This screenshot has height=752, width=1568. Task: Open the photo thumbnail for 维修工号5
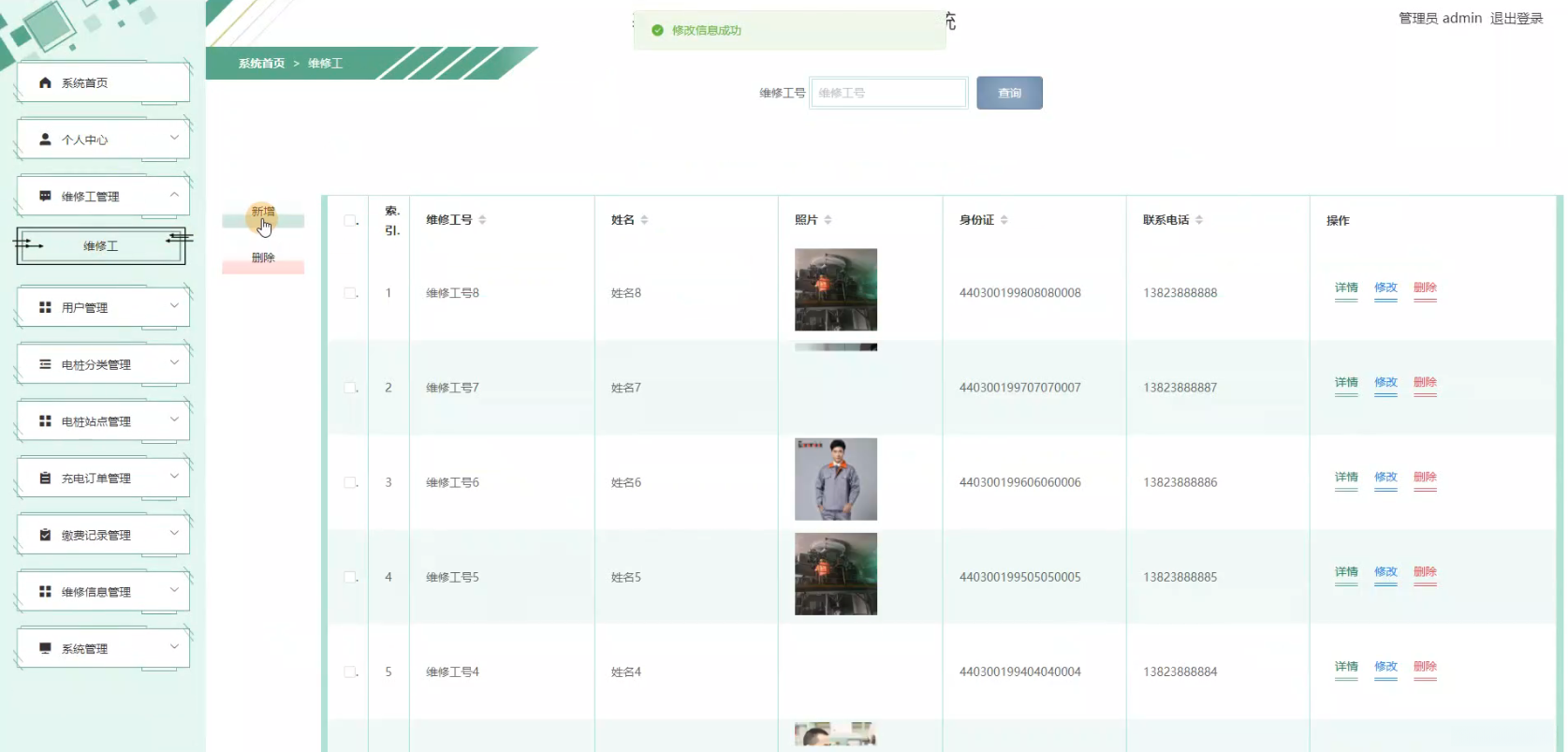[836, 574]
